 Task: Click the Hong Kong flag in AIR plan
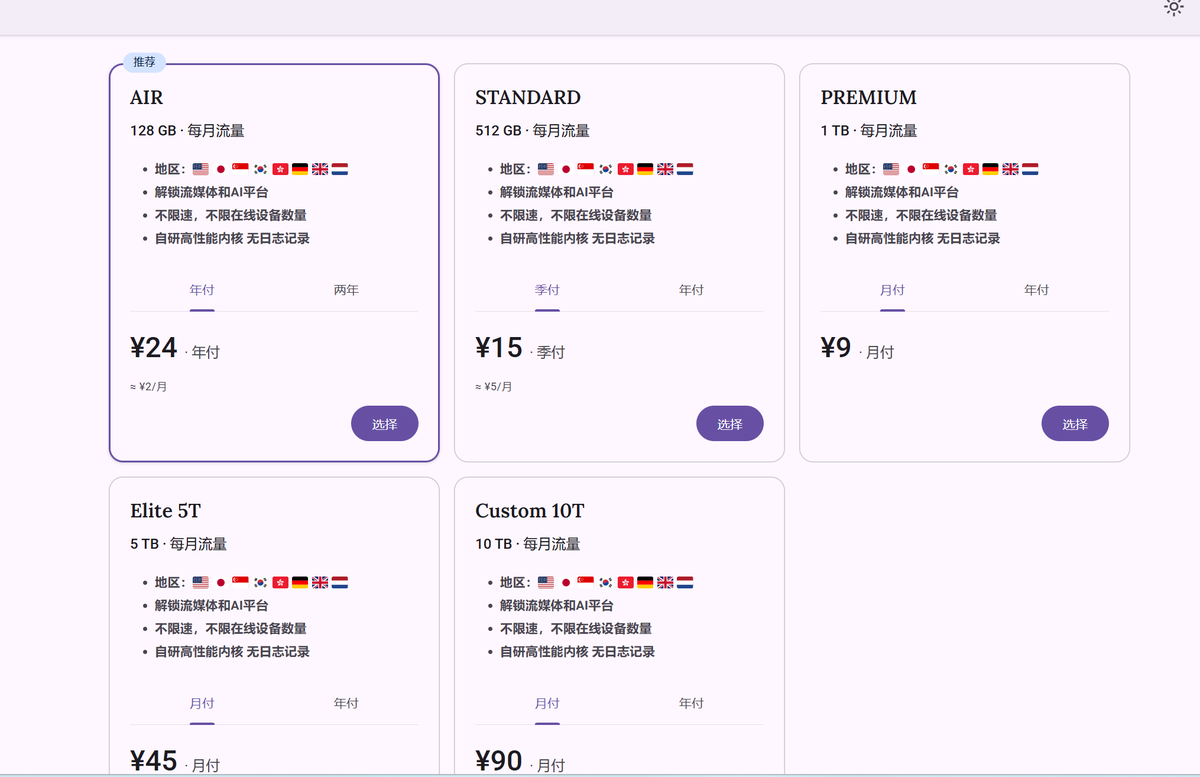pos(280,169)
